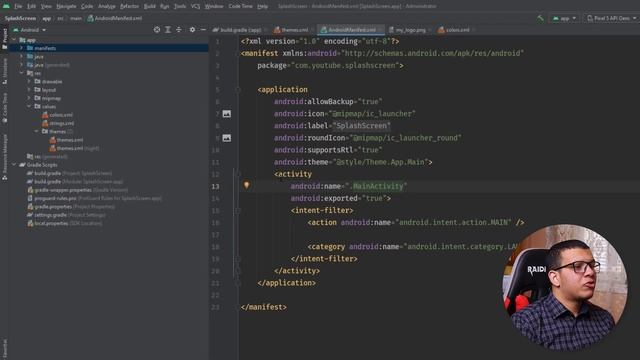Expand the layout folder
Viewport: 640px width, 360px height.
click(x=29, y=90)
